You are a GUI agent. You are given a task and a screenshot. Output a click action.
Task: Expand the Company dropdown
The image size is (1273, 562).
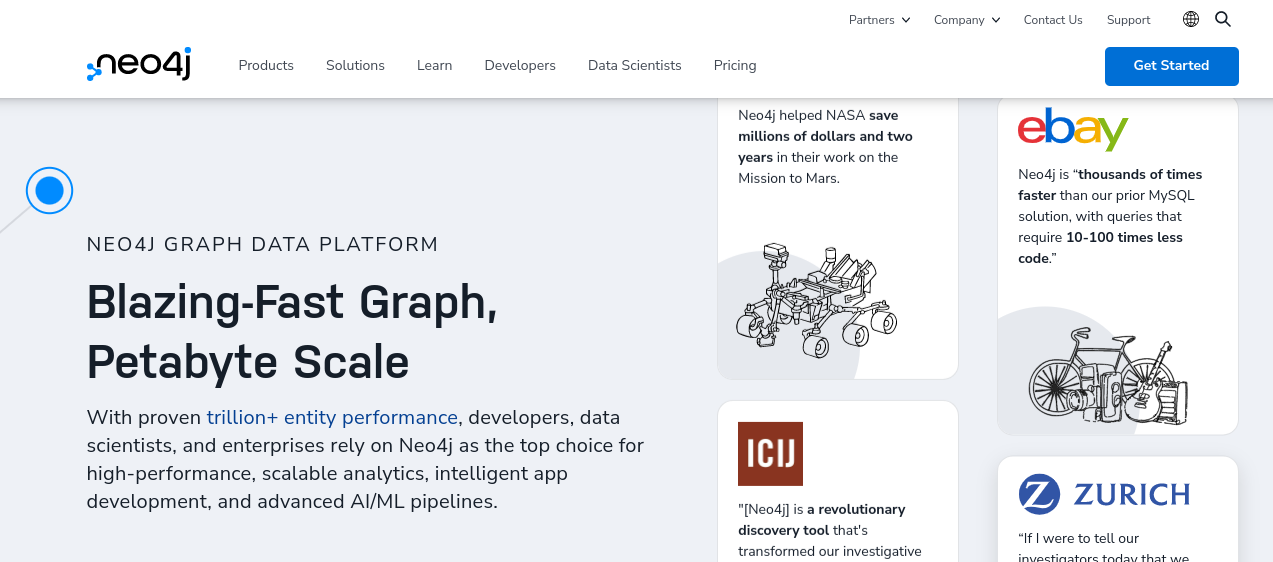click(x=967, y=20)
